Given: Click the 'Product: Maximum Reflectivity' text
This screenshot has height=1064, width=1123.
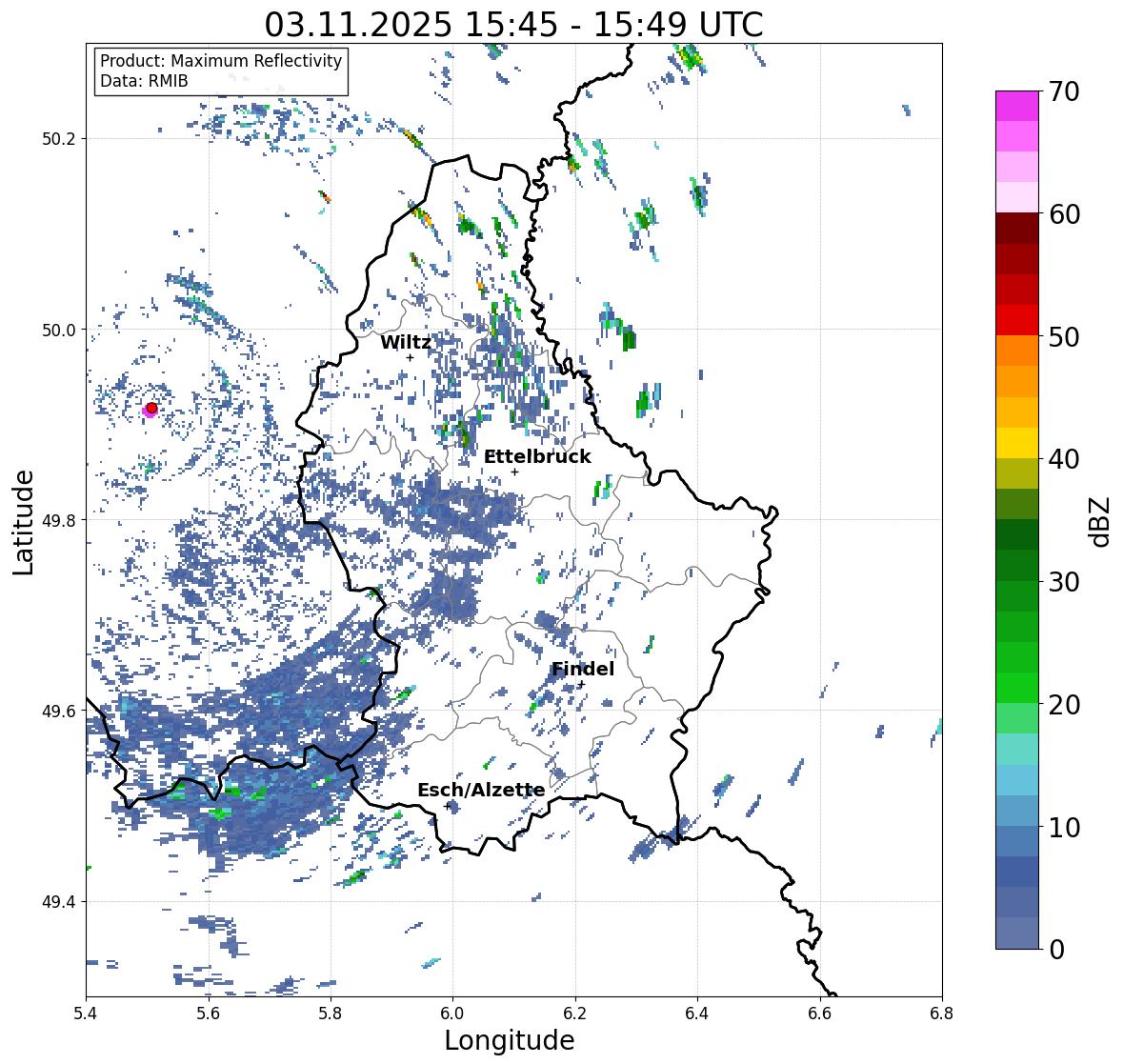Looking at the screenshot, I should (x=221, y=61).
